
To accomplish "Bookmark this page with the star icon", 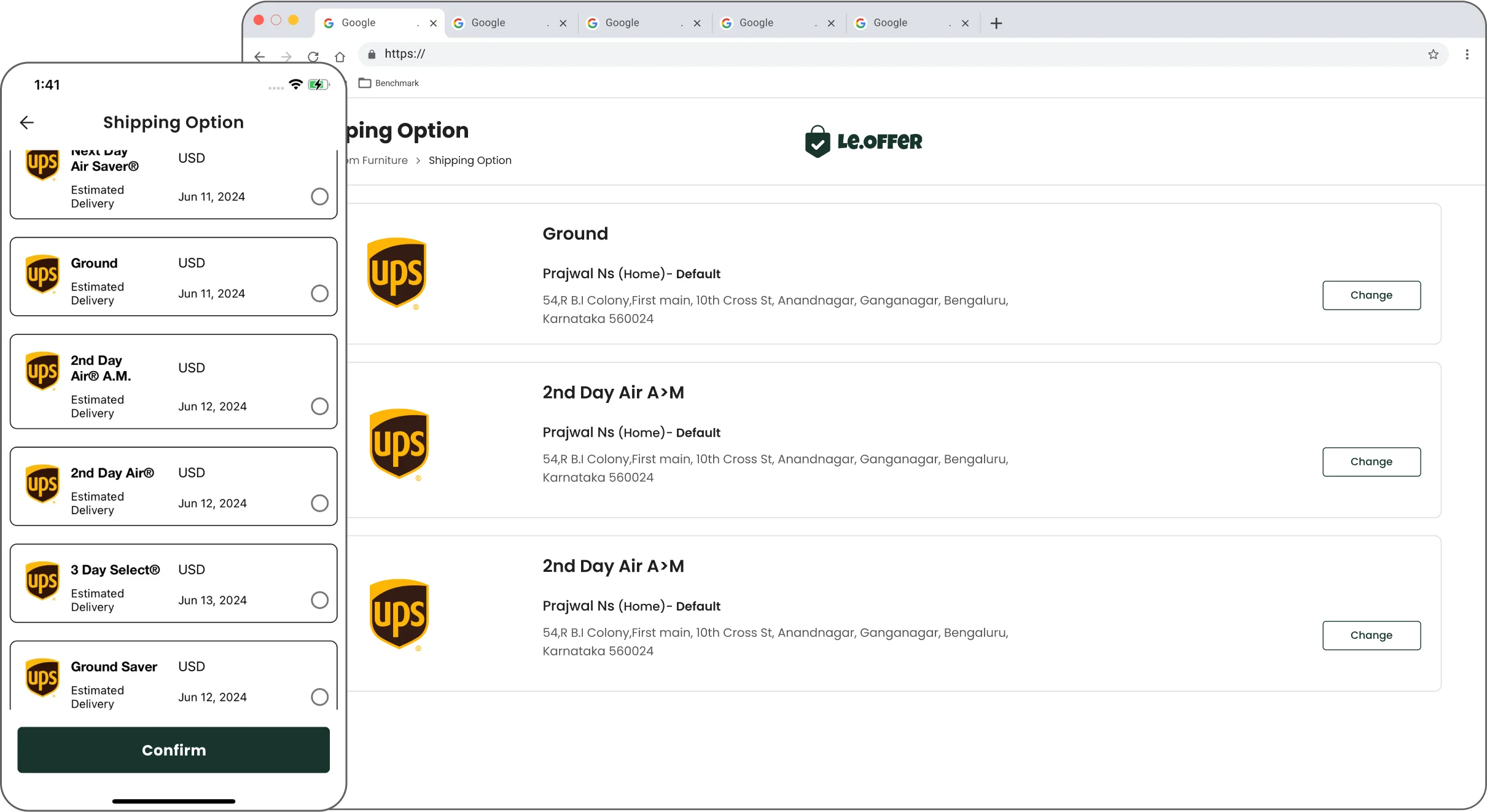I will point(1433,54).
